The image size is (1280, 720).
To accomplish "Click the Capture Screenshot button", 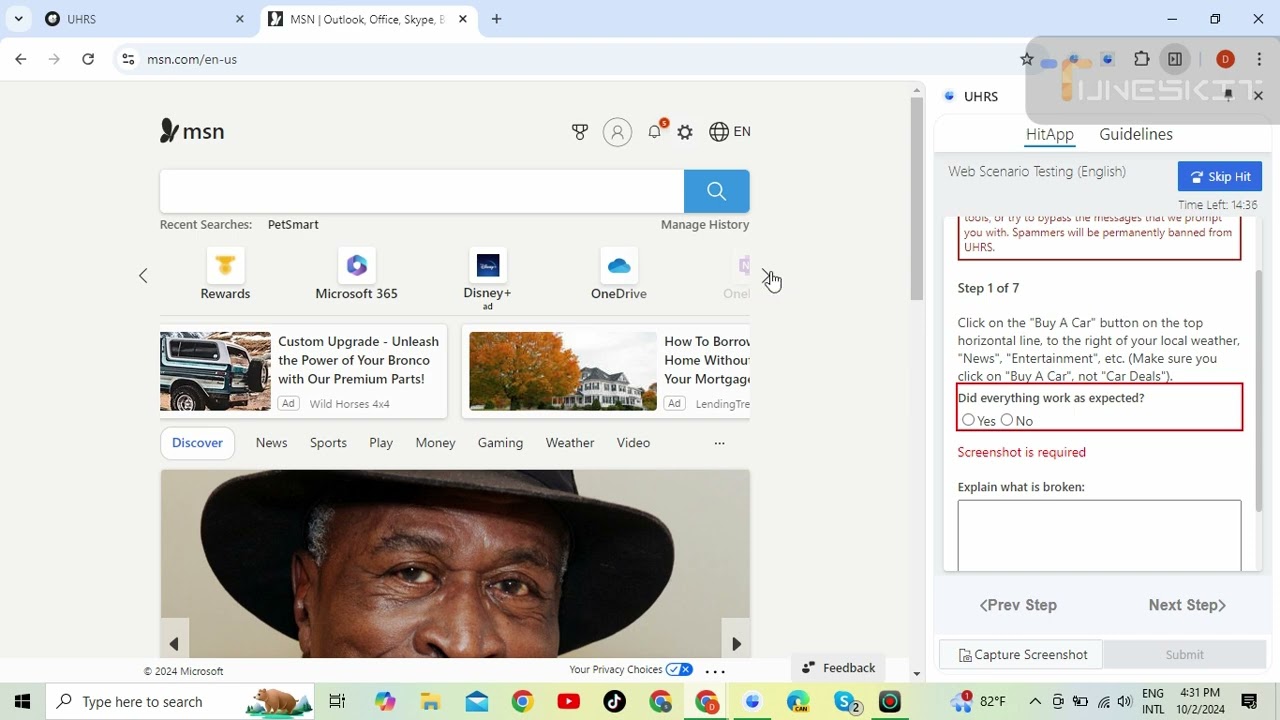I will (1021, 655).
